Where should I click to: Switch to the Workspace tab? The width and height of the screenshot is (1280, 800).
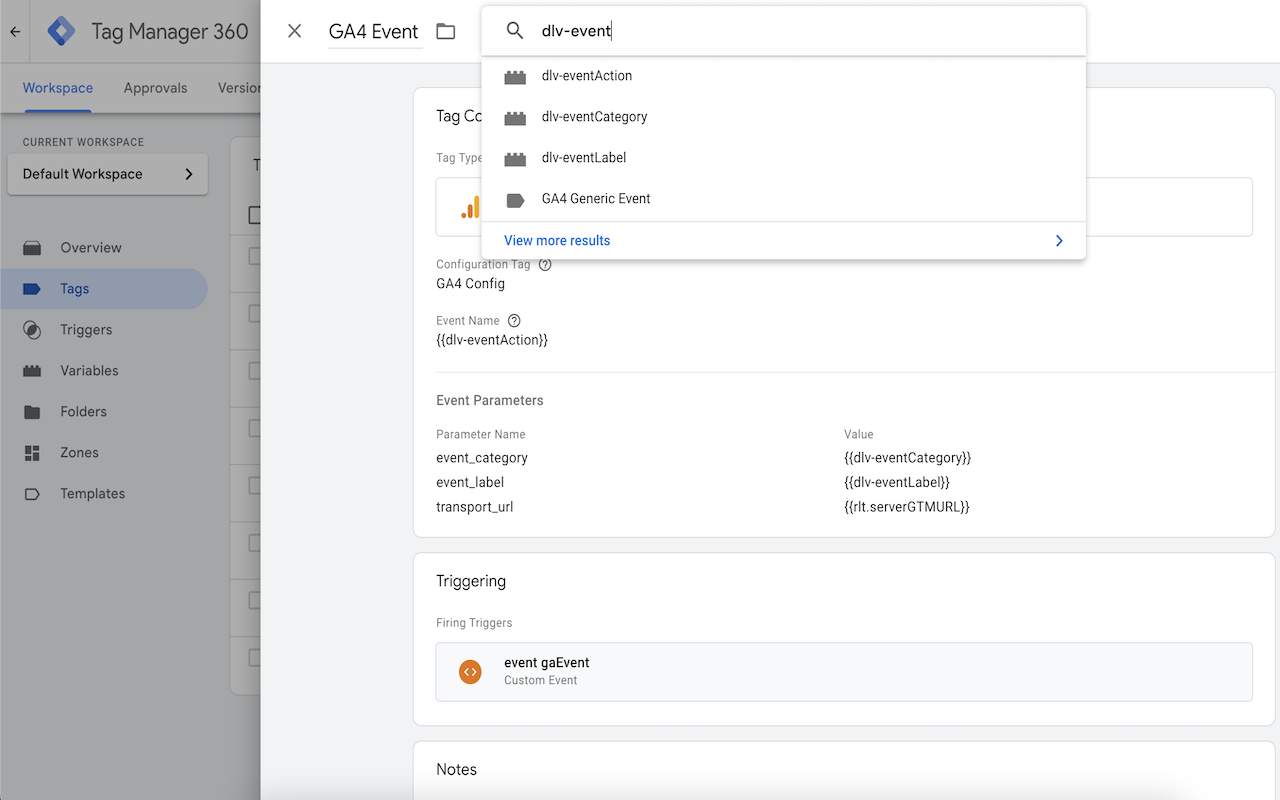point(58,88)
